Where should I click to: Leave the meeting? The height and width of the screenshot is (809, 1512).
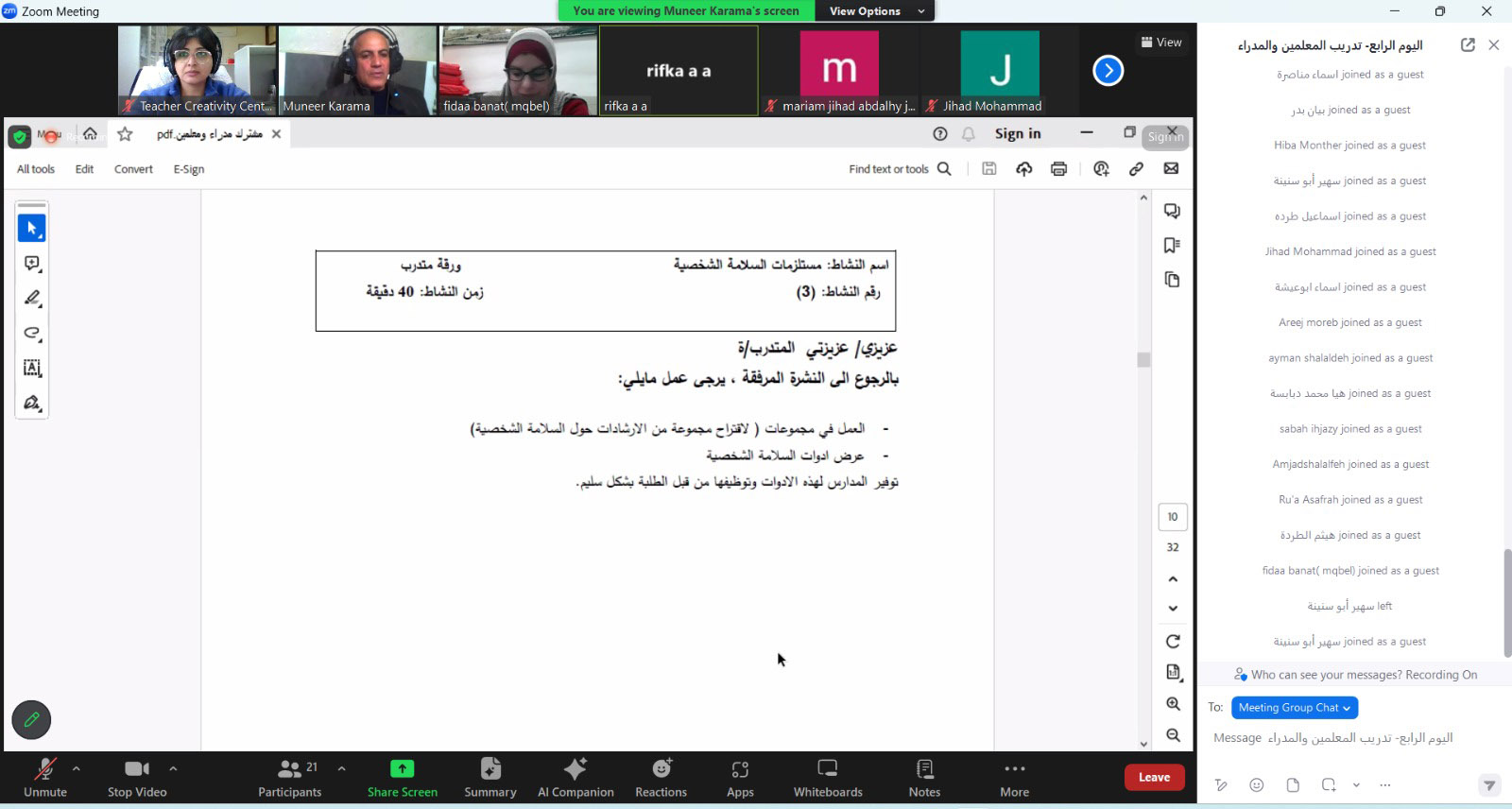pyautogui.click(x=1154, y=777)
